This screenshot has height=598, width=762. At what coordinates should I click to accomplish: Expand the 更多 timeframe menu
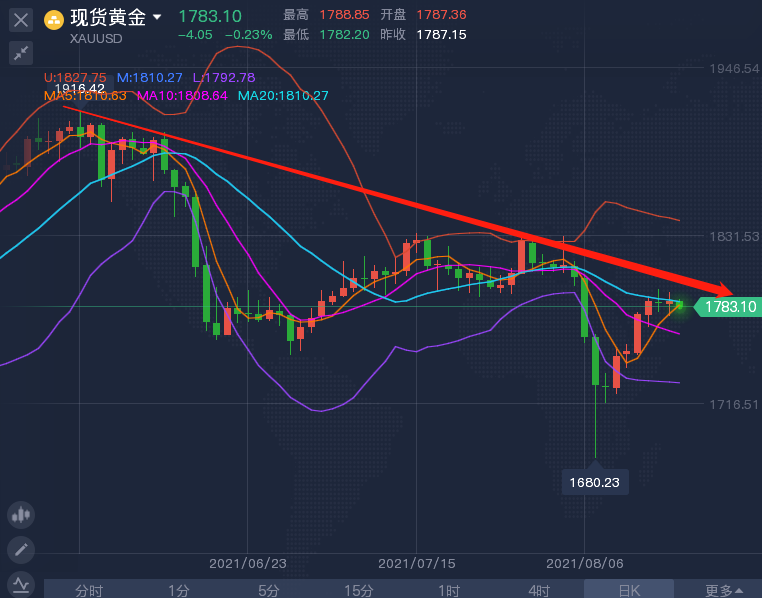[x=723, y=590]
